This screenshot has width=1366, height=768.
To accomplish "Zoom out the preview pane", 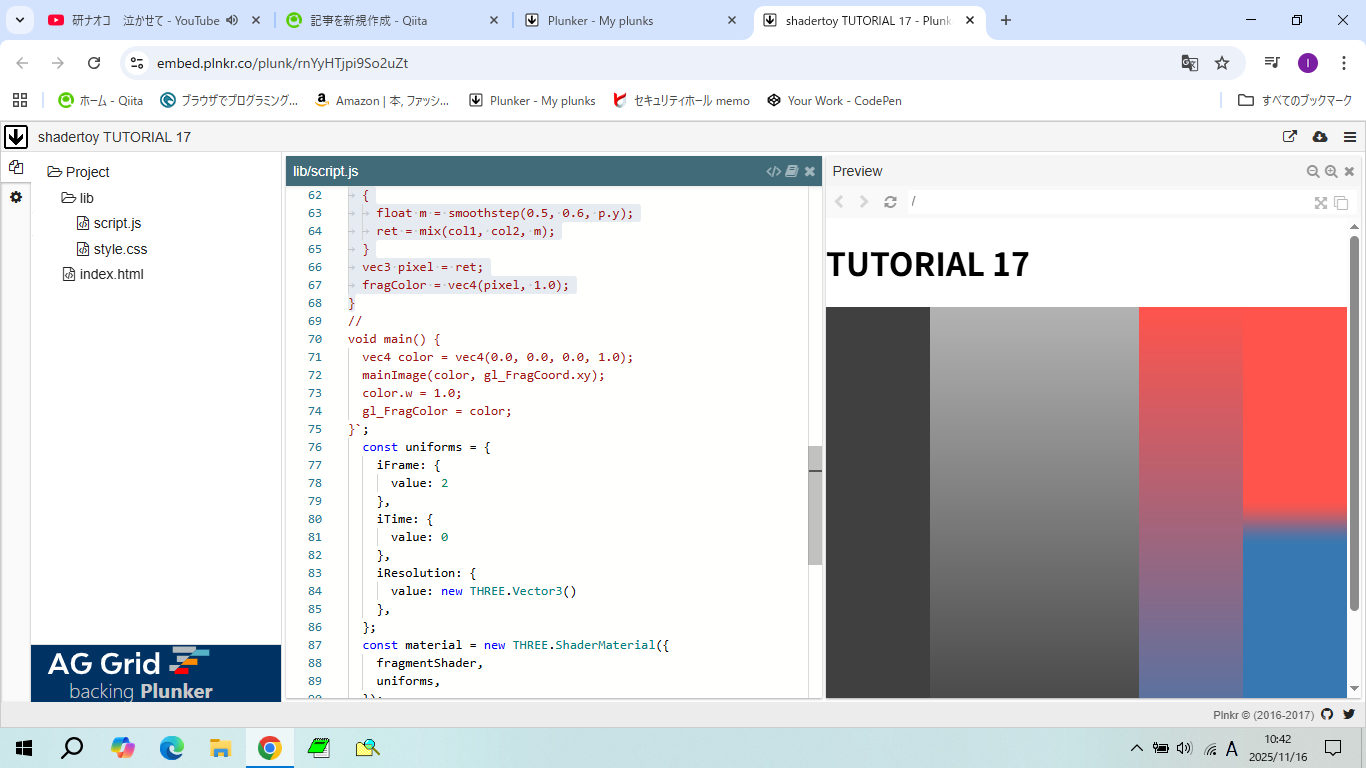I will 1313,171.
